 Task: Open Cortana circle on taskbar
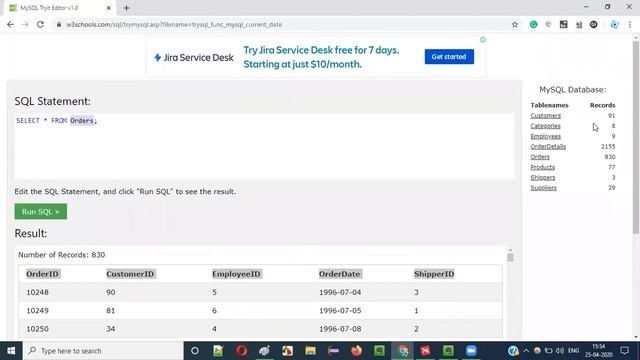click(x=195, y=351)
